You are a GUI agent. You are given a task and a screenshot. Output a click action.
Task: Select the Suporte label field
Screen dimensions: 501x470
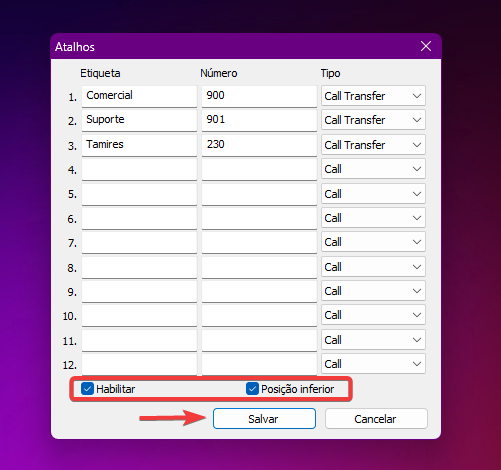[139, 120]
